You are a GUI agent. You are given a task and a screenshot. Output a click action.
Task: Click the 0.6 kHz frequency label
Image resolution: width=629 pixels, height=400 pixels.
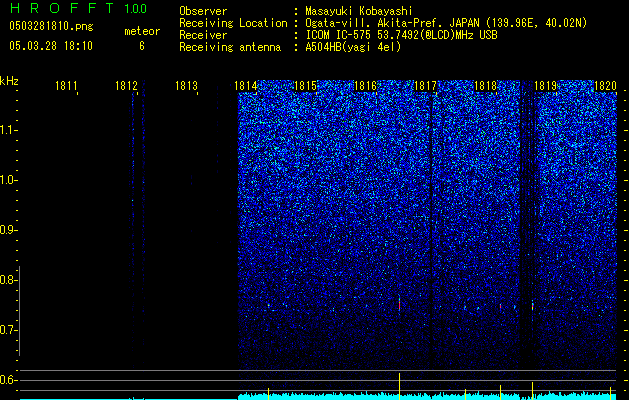coord(7,380)
